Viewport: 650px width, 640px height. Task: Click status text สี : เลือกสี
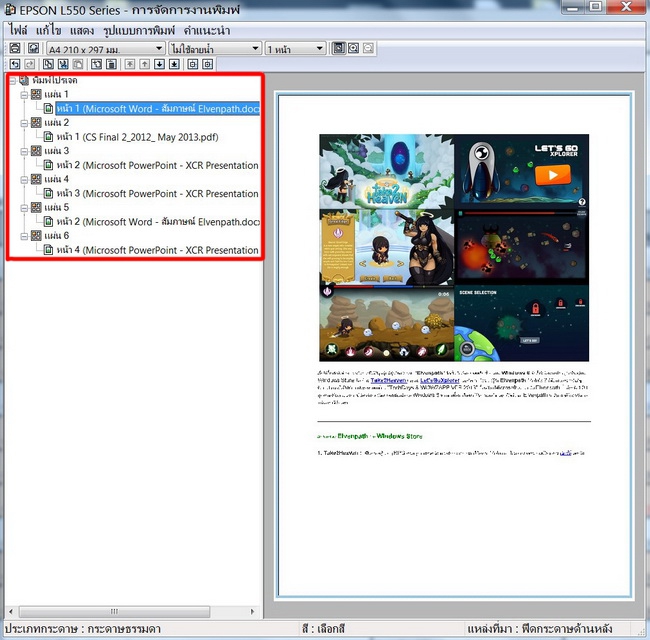(x=323, y=629)
